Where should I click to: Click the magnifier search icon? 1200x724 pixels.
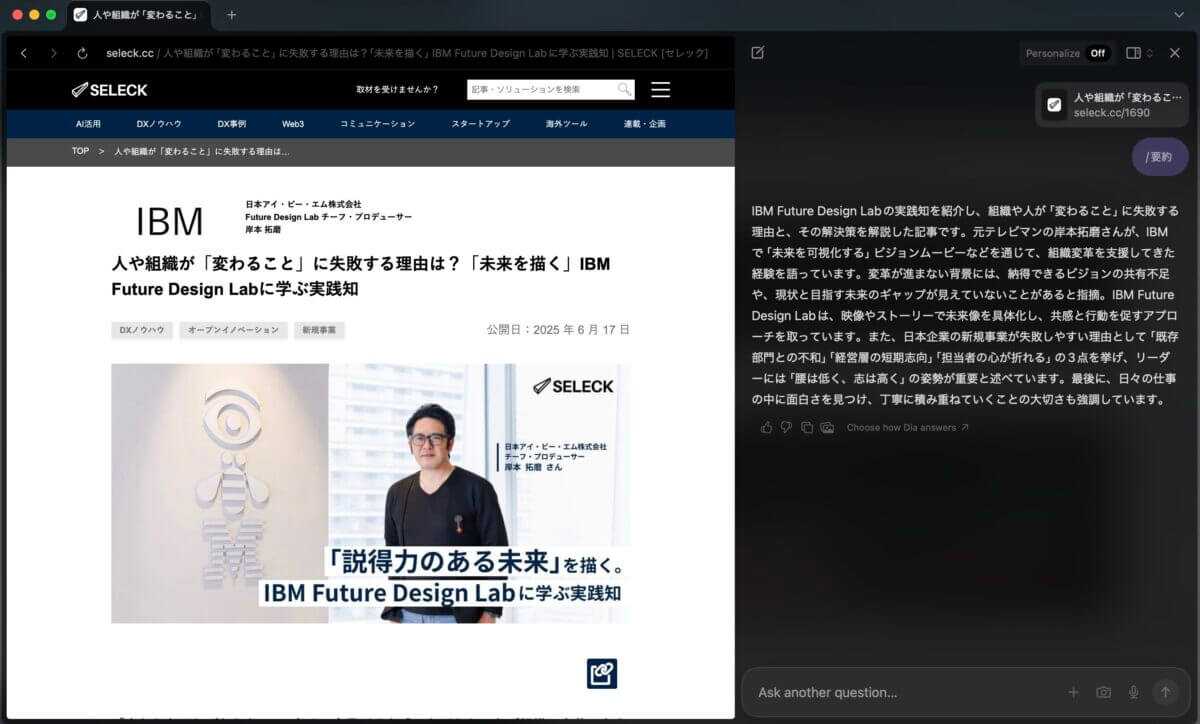pyautogui.click(x=625, y=90)
